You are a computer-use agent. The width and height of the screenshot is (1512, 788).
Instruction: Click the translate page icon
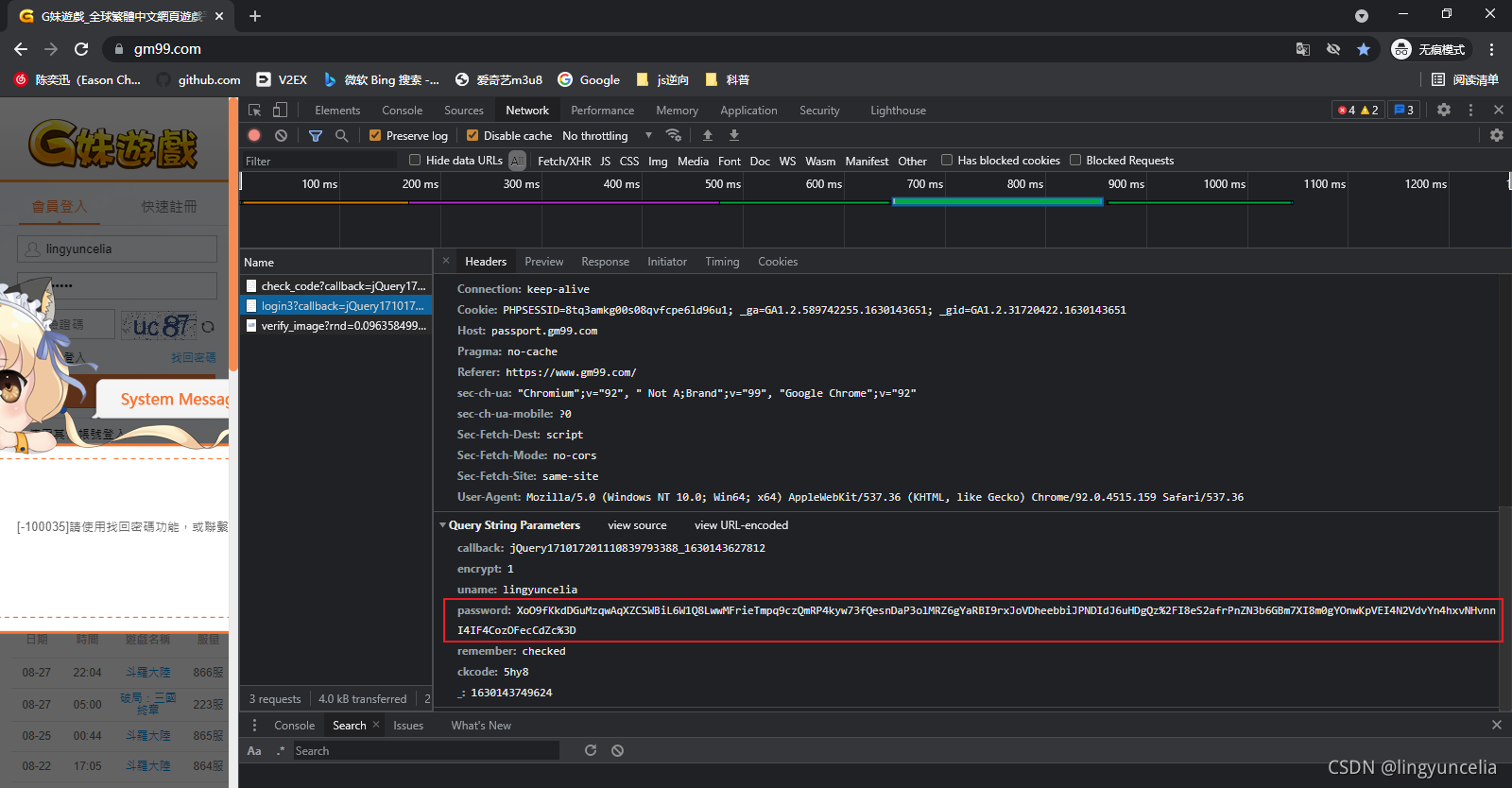(1303, 49)
